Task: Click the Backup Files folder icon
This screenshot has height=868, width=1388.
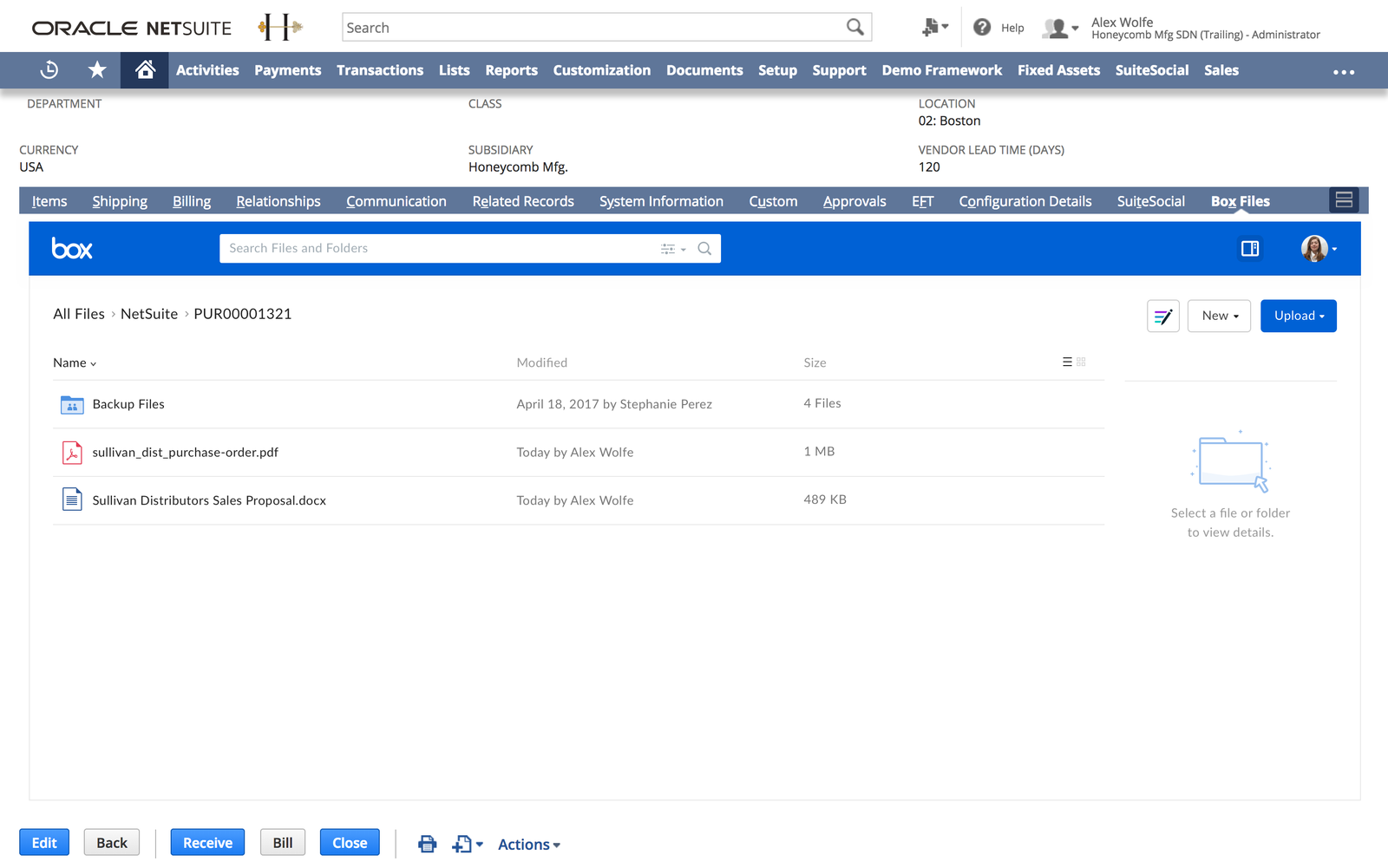Action: click(x=72, y=405)
